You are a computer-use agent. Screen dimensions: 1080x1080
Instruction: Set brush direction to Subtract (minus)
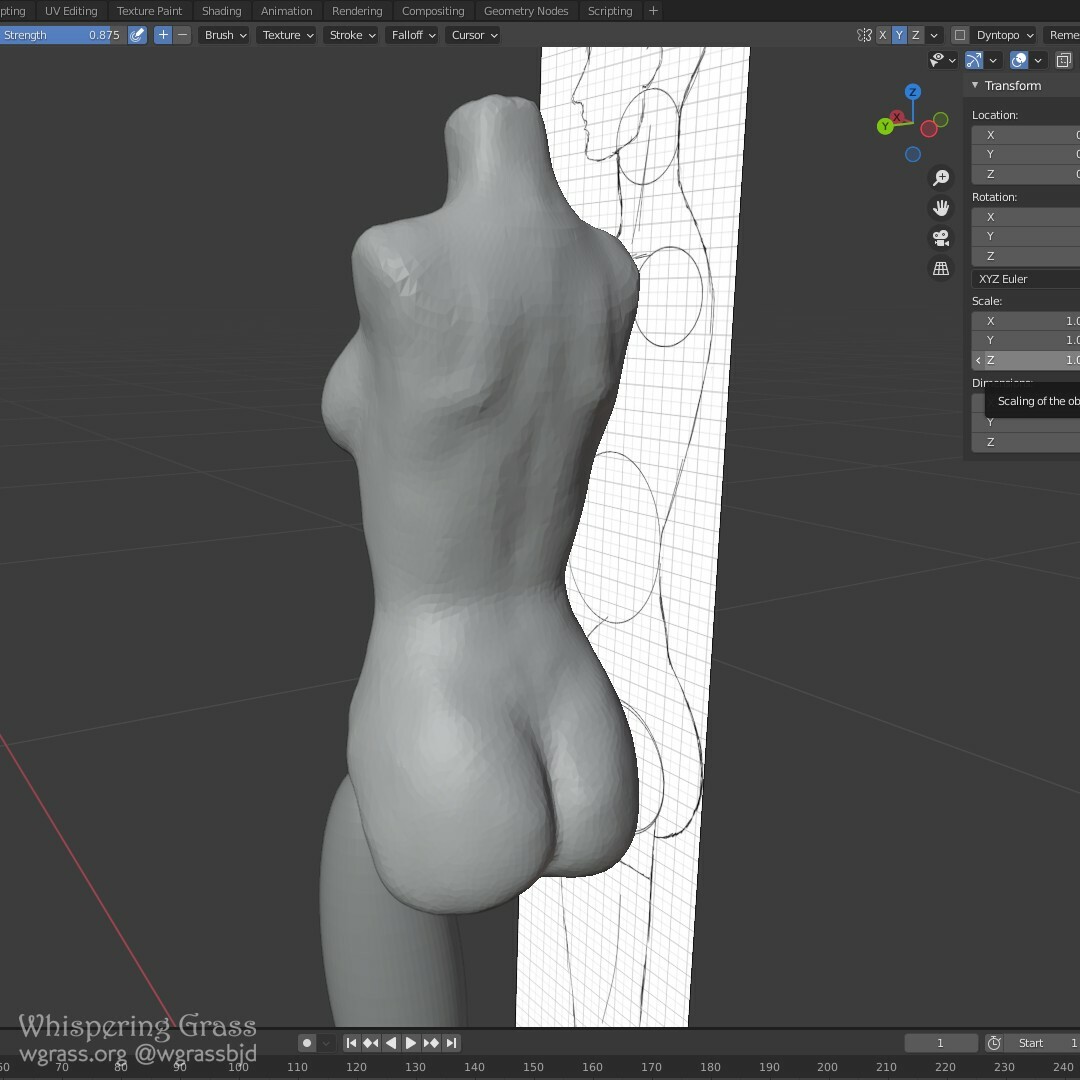(x=182, y=35)
